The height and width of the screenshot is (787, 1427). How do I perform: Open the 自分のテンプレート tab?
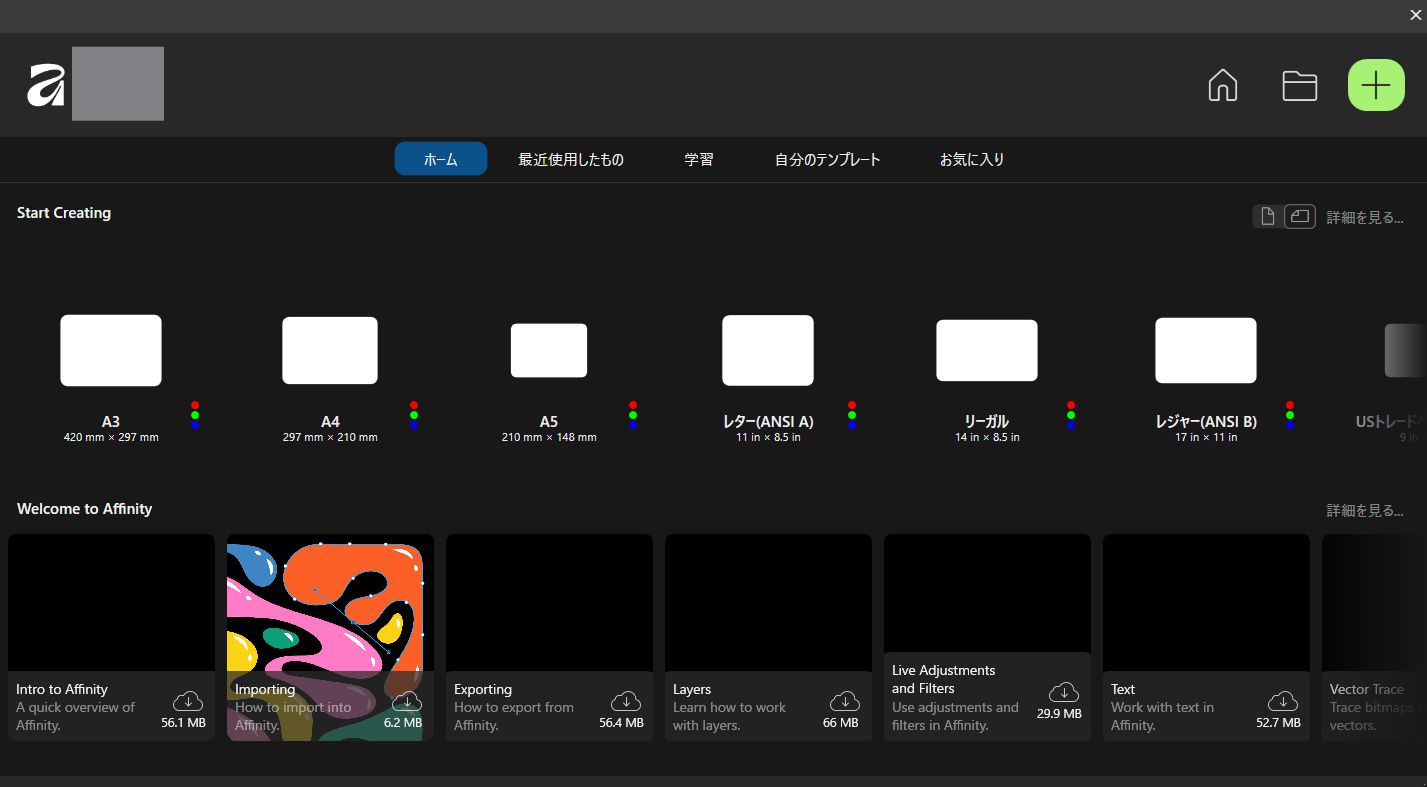(827, 159)
